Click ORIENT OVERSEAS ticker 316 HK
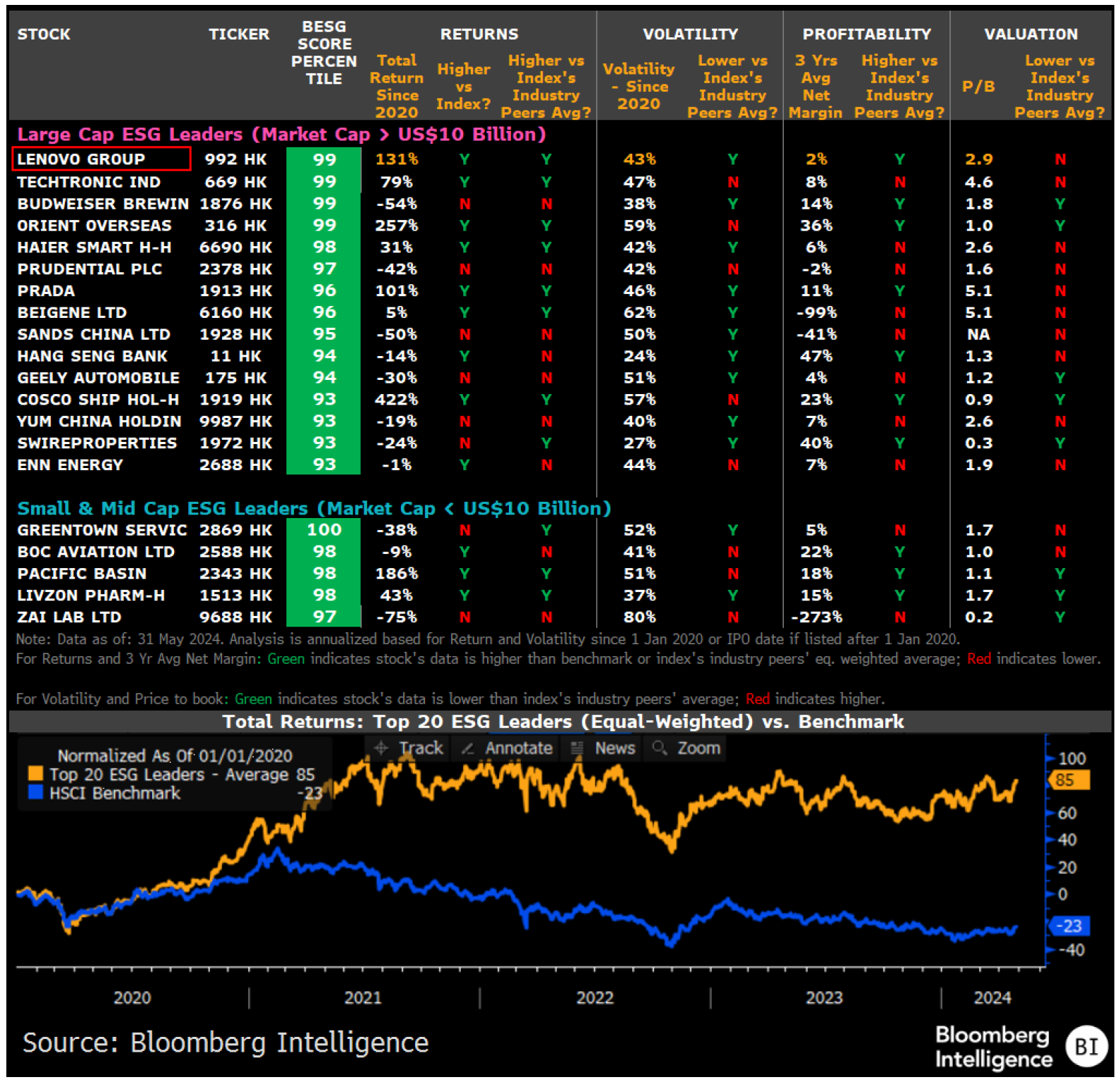This screenshot has width=1120, height=1082. (235, 226)
